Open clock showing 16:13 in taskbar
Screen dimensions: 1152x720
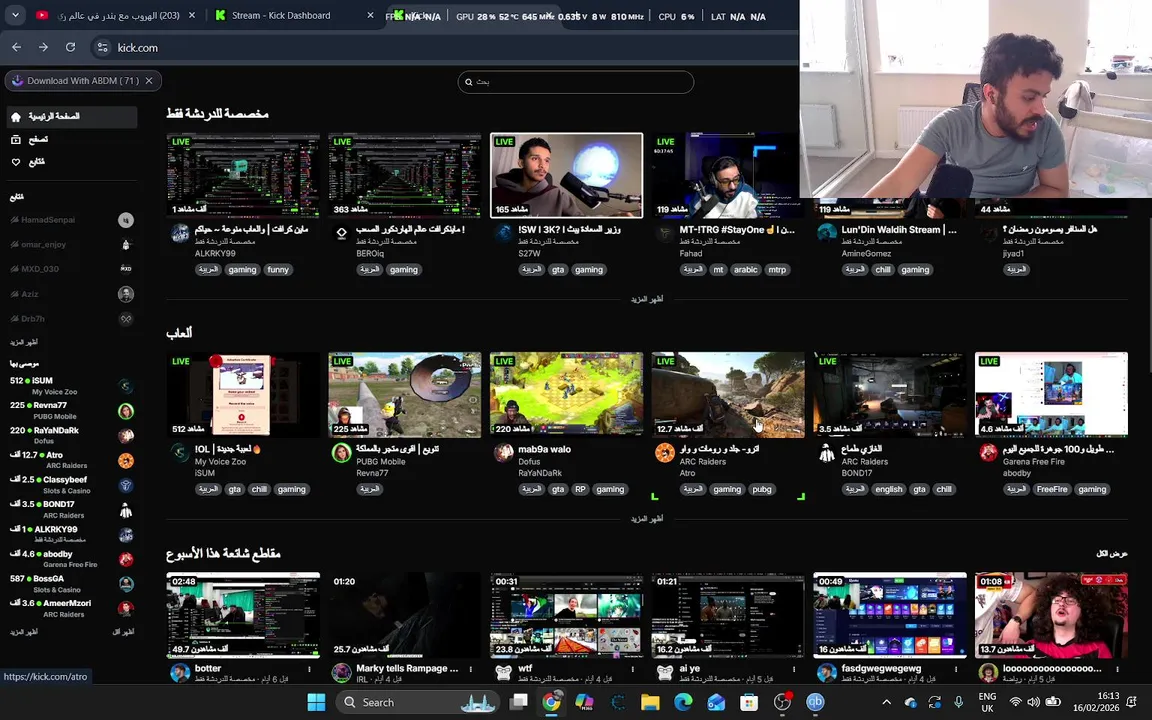pyautogui.click(x=1096, y=702)
